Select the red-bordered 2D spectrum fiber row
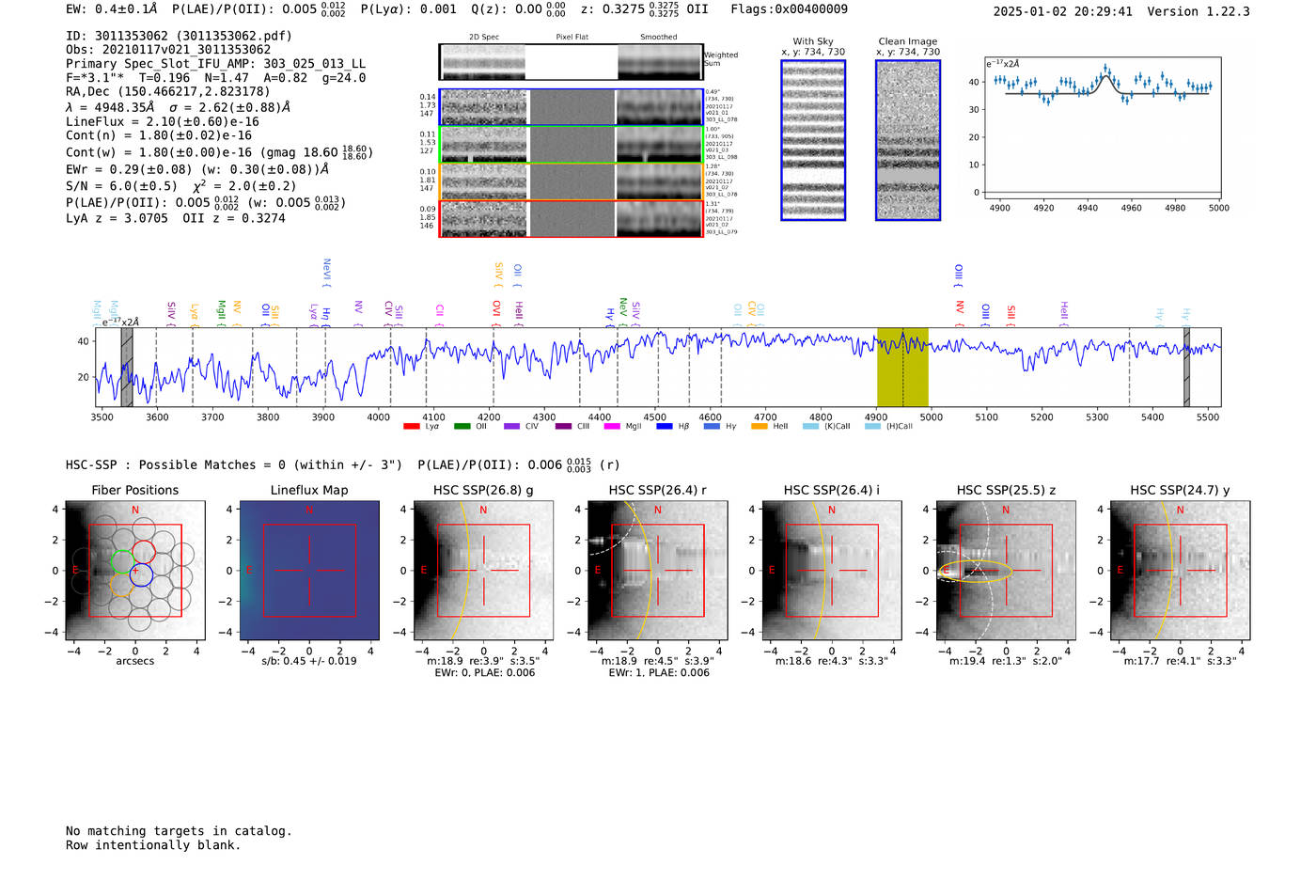 (x=571, y=218)
